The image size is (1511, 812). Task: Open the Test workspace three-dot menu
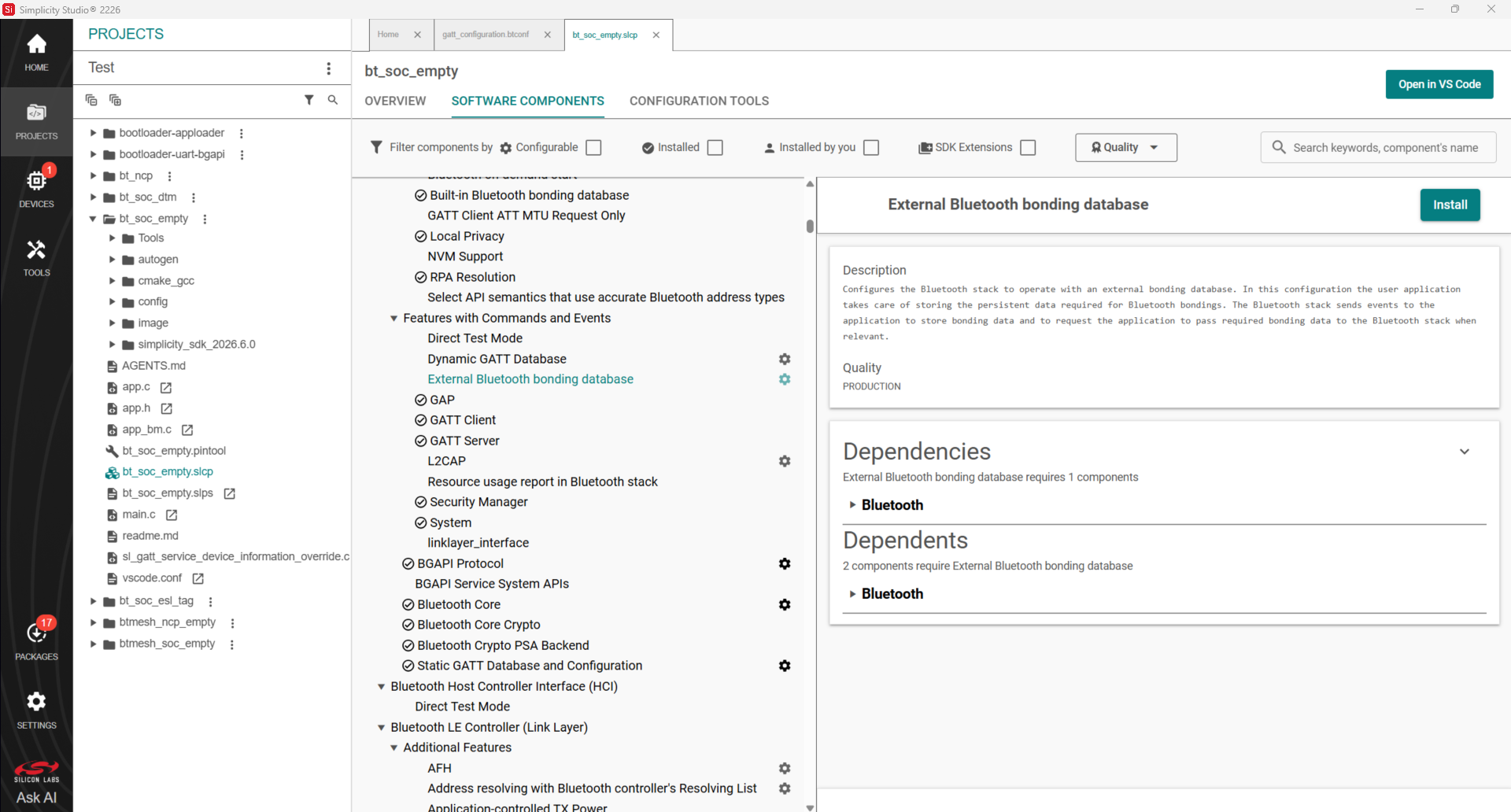[x=329, y=68]
